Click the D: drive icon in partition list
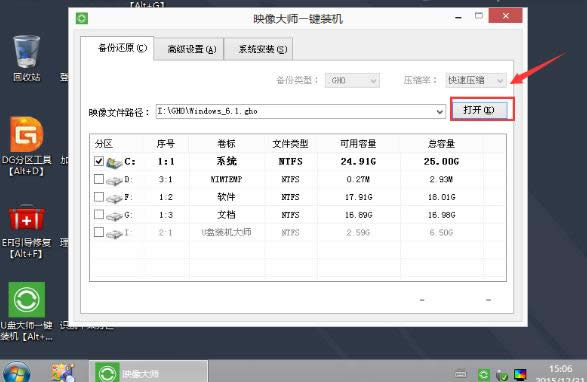This screenshot has height=382, width=587. tap(114, 180)
